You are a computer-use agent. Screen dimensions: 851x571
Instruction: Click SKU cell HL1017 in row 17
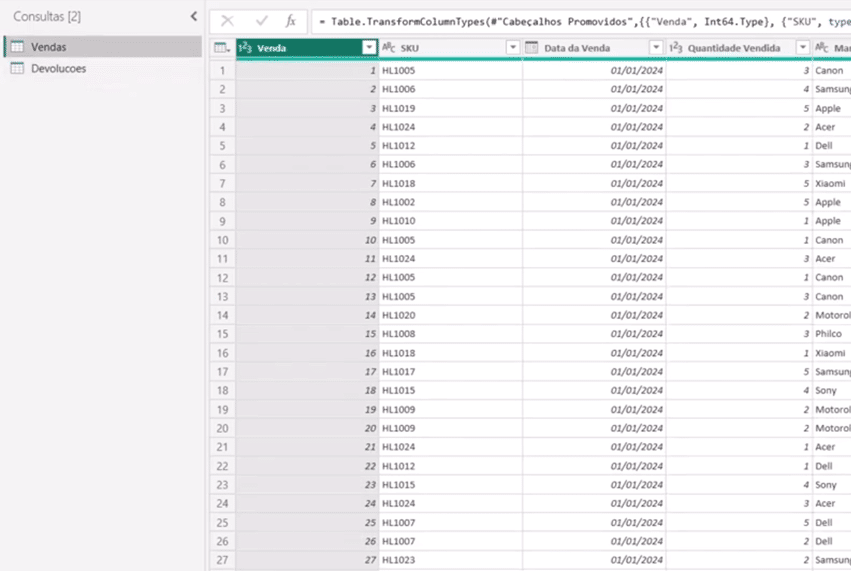[450, 372]
